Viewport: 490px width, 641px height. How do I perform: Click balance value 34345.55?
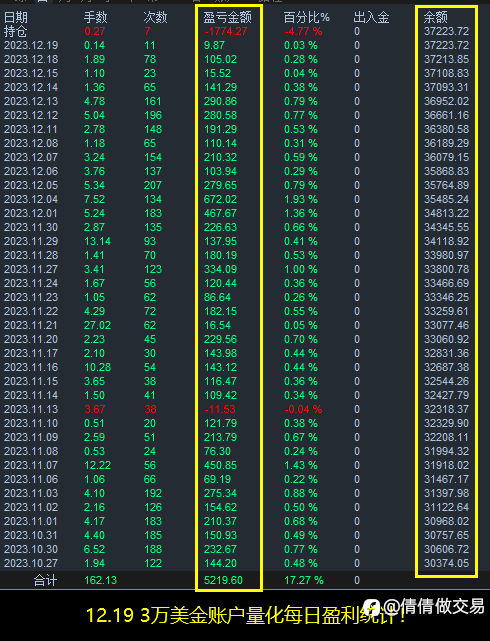tap(446, 227)
